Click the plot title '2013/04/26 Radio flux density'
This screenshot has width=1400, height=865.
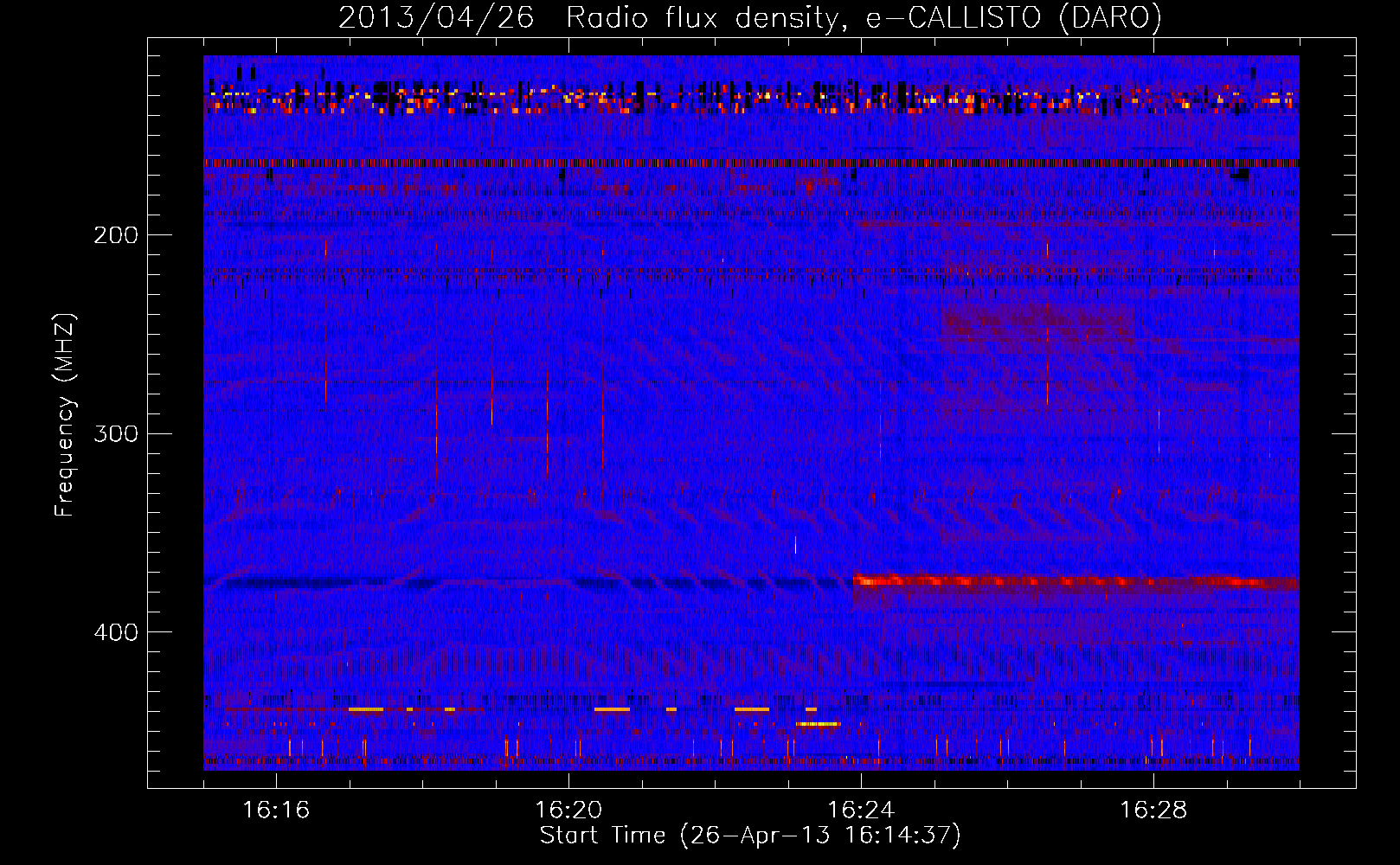coord(588,17)
